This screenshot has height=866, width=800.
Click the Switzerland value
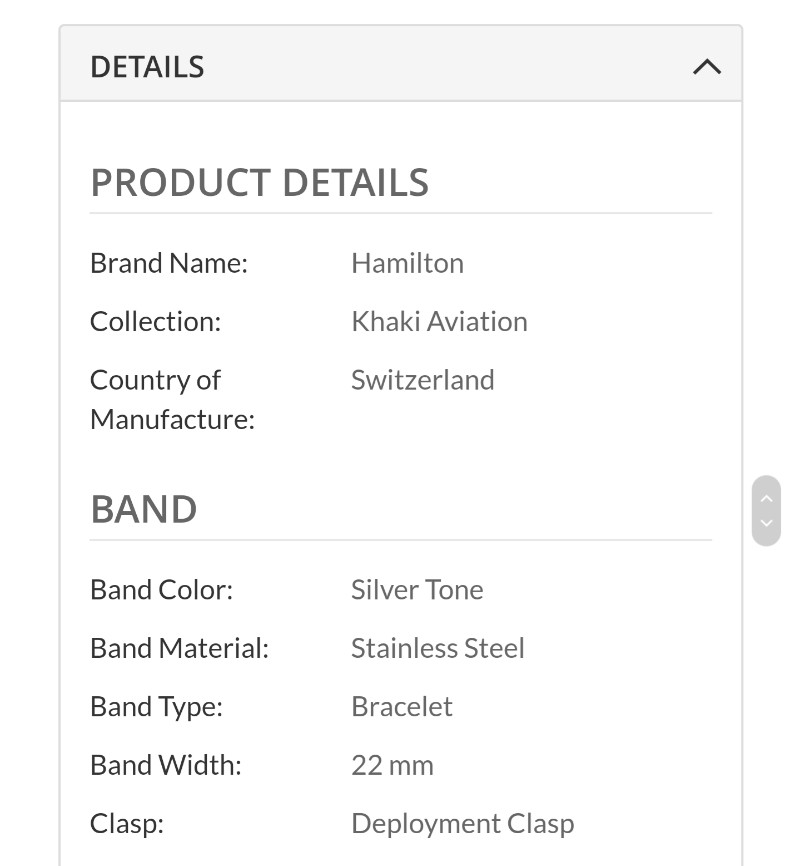pyautogui.click(x=423, y=380)
